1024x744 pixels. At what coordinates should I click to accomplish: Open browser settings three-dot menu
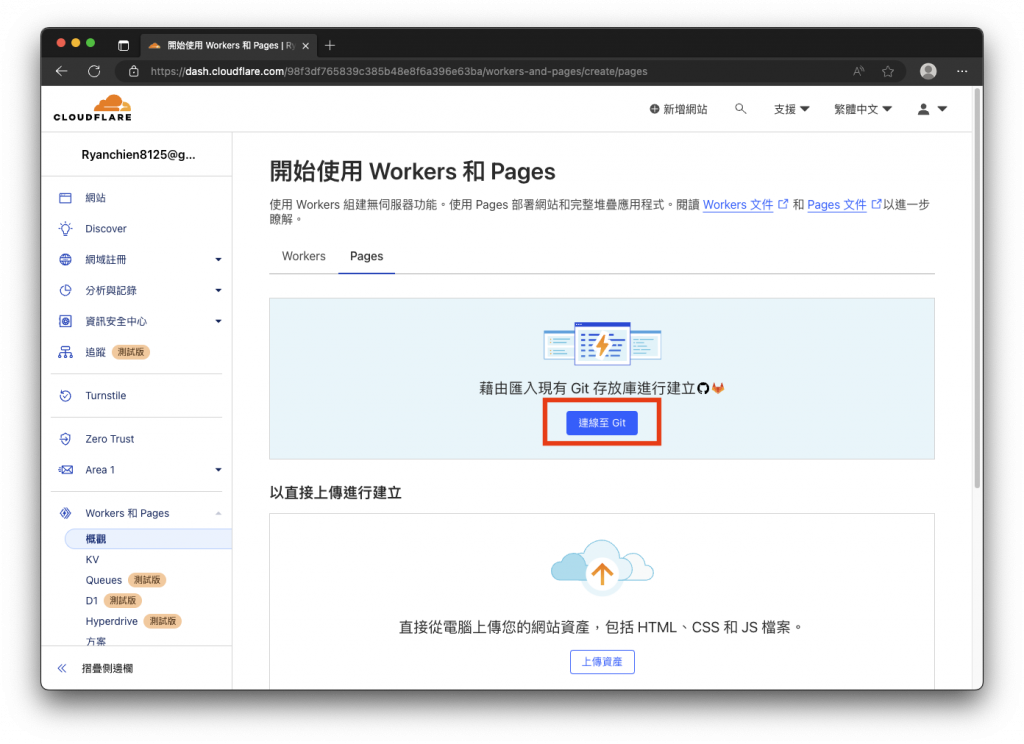tap(962, 71)
